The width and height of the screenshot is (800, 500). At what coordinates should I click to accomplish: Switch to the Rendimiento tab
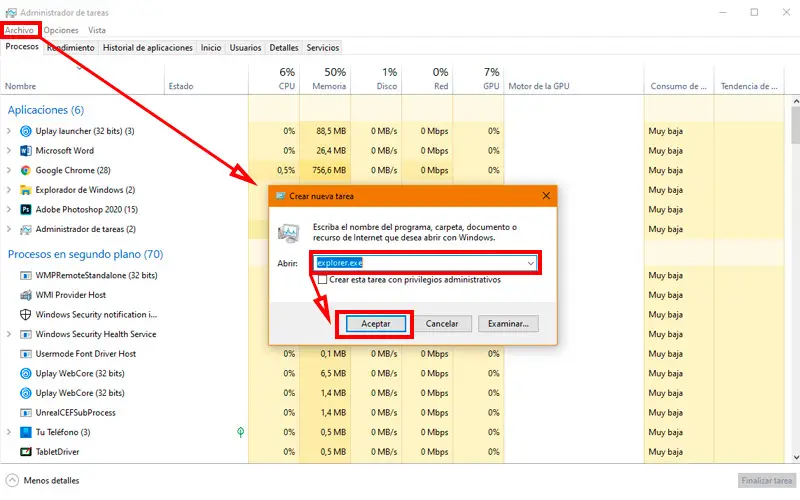pyautogui.click(x=71, y=47)
